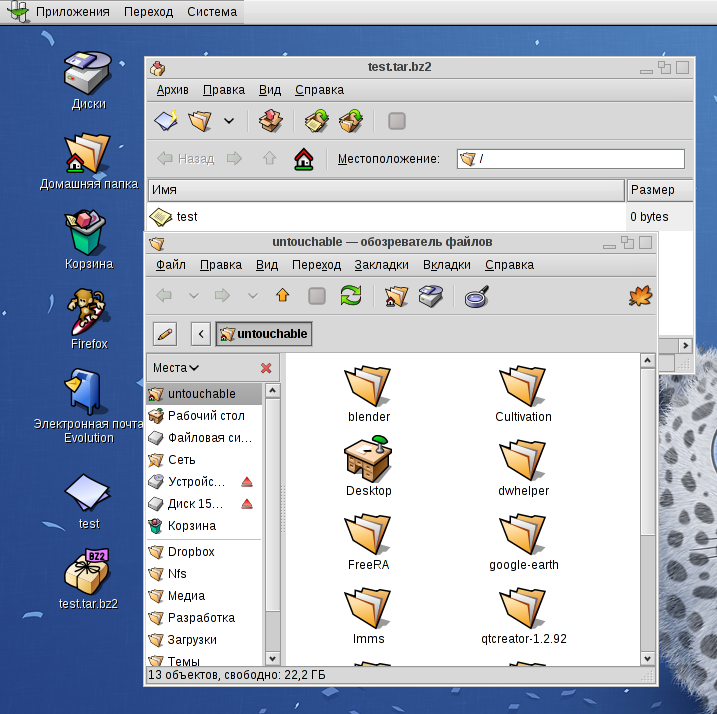
Task: Click the stop button in archive toolbar
Action: (396, 121)
